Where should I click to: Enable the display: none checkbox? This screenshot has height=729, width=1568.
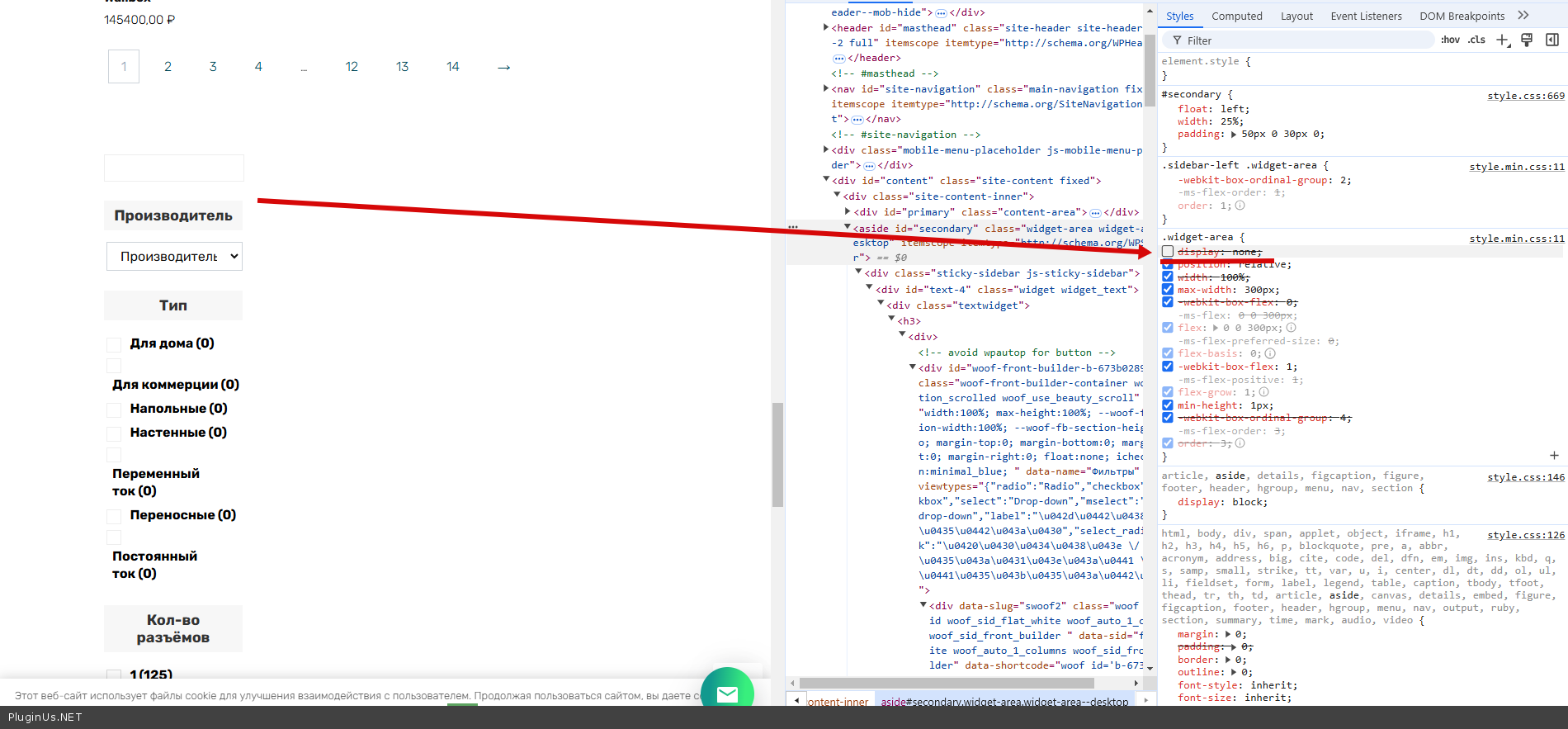[x=1168, y=252]
